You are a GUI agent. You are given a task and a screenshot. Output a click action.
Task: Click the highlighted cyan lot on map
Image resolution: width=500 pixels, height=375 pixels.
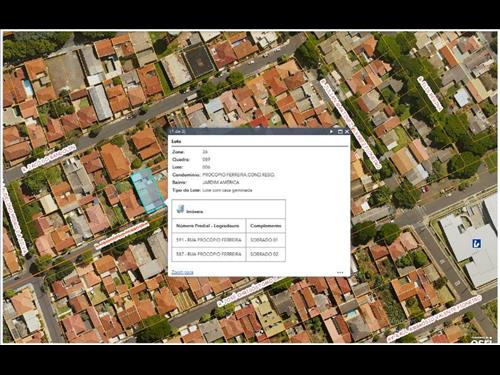tap(147, 191)
